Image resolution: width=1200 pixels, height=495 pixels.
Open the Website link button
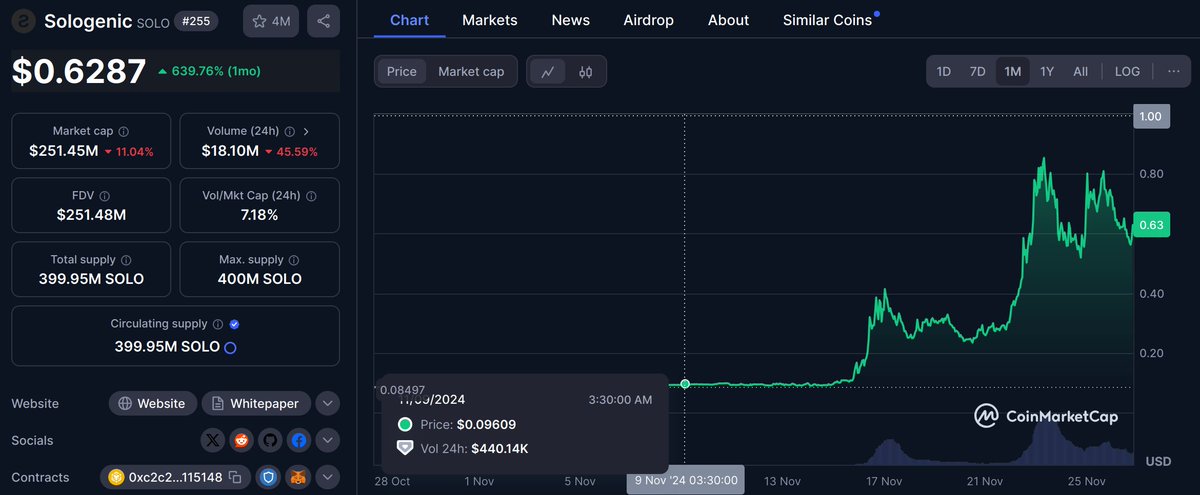pos(152,403)
